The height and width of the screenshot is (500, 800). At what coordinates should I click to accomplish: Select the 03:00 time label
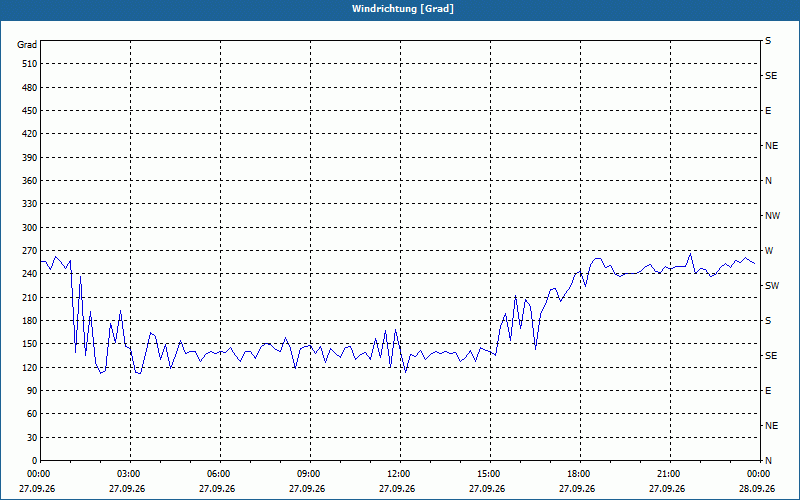pos(129,474)
